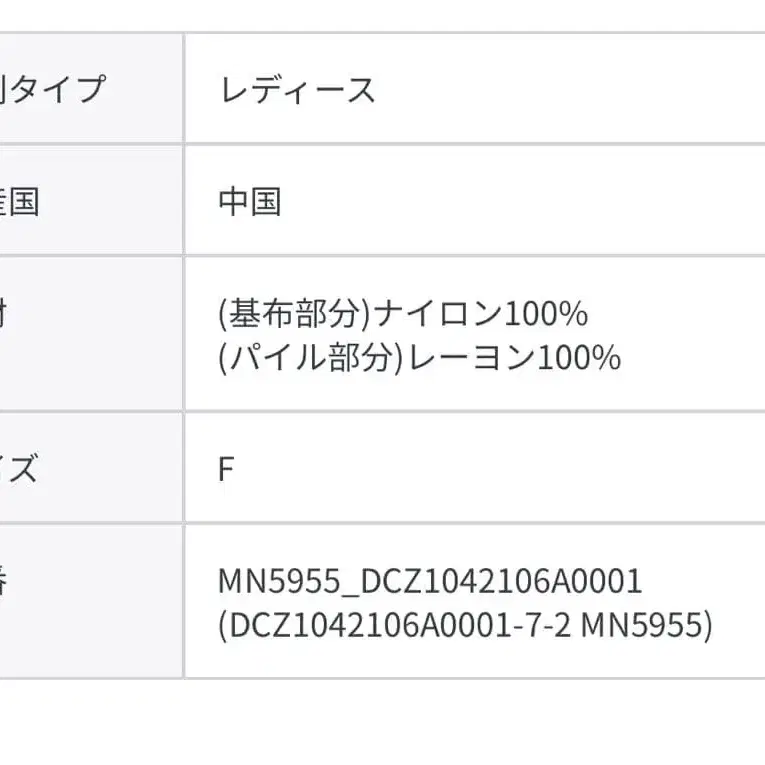Image resolution: width=765 pixels, height=765 pixels.
Task: Click the 国 label in the origin row
Action: (x=23, y=202)
